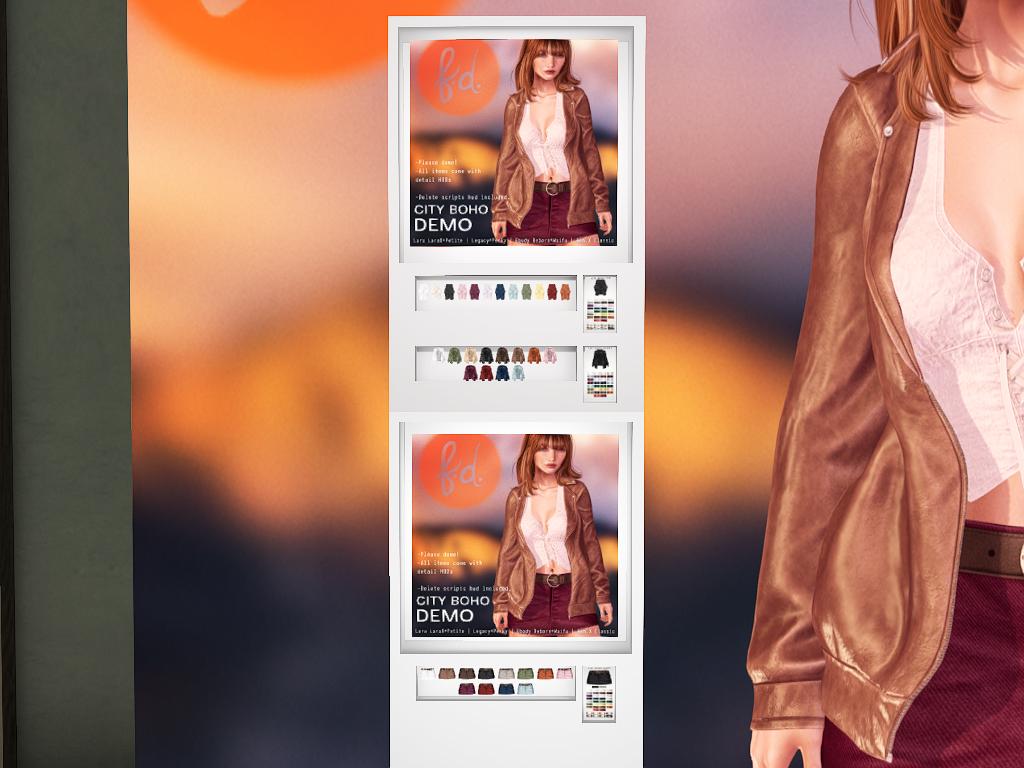This screenshot has height=768, width=1024.
Task: Select the green skirt icon
Action: [x=526, y=673]
